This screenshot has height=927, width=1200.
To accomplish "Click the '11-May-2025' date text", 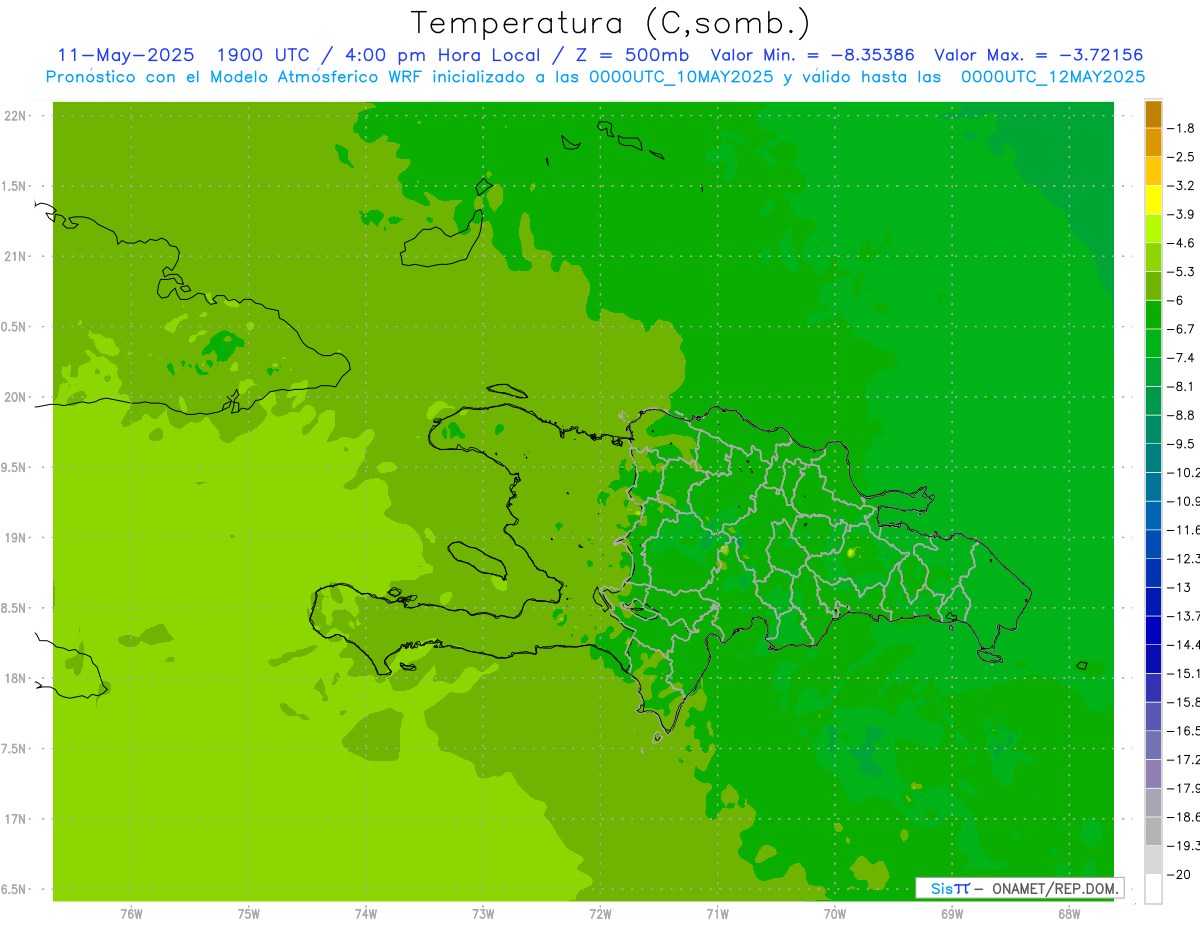I will pos(126,55).
